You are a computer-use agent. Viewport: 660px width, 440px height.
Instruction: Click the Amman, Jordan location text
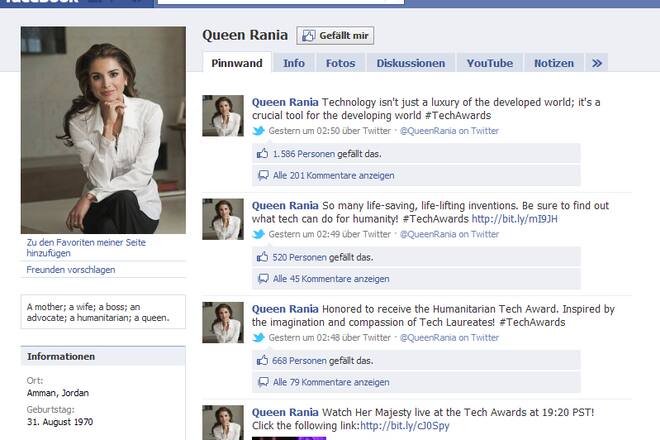[58, 393]
